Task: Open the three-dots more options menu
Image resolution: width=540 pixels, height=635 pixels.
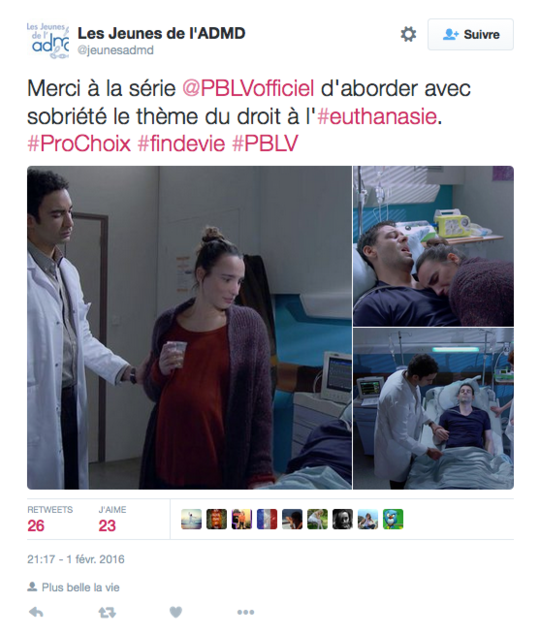Action: point(246,612)
